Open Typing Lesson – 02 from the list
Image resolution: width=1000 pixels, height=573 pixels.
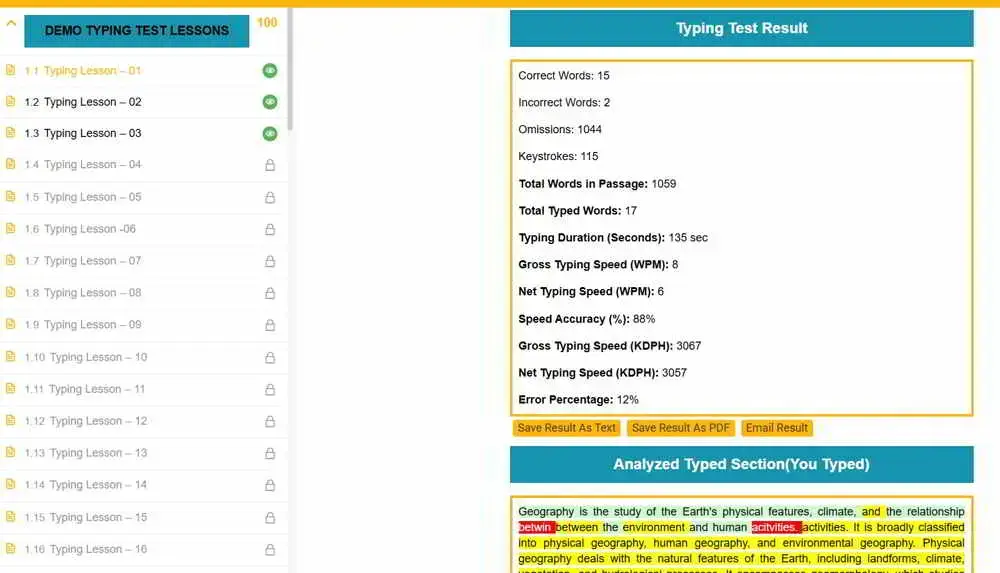(92, 102)
